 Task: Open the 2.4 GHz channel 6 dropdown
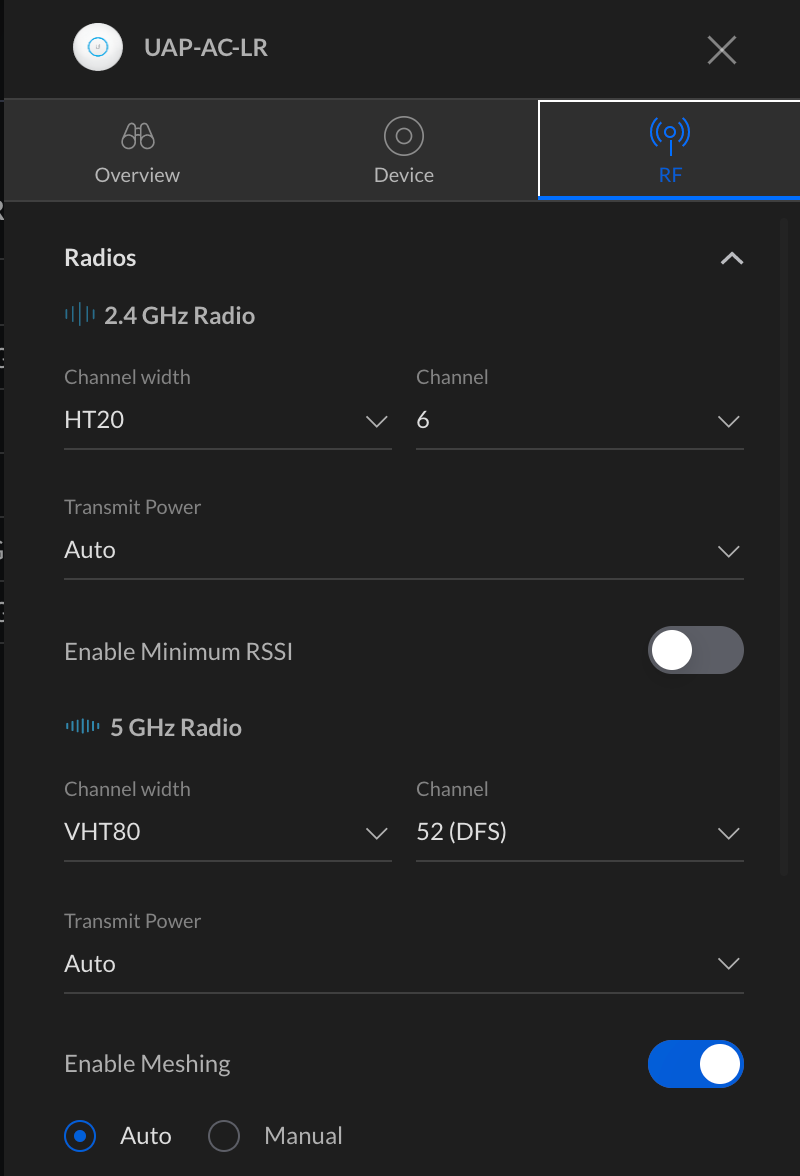(579, 421)
